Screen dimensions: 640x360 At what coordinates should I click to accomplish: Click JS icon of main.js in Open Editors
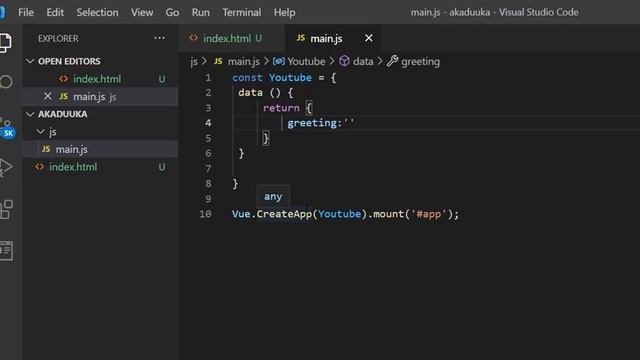point(63,96)
